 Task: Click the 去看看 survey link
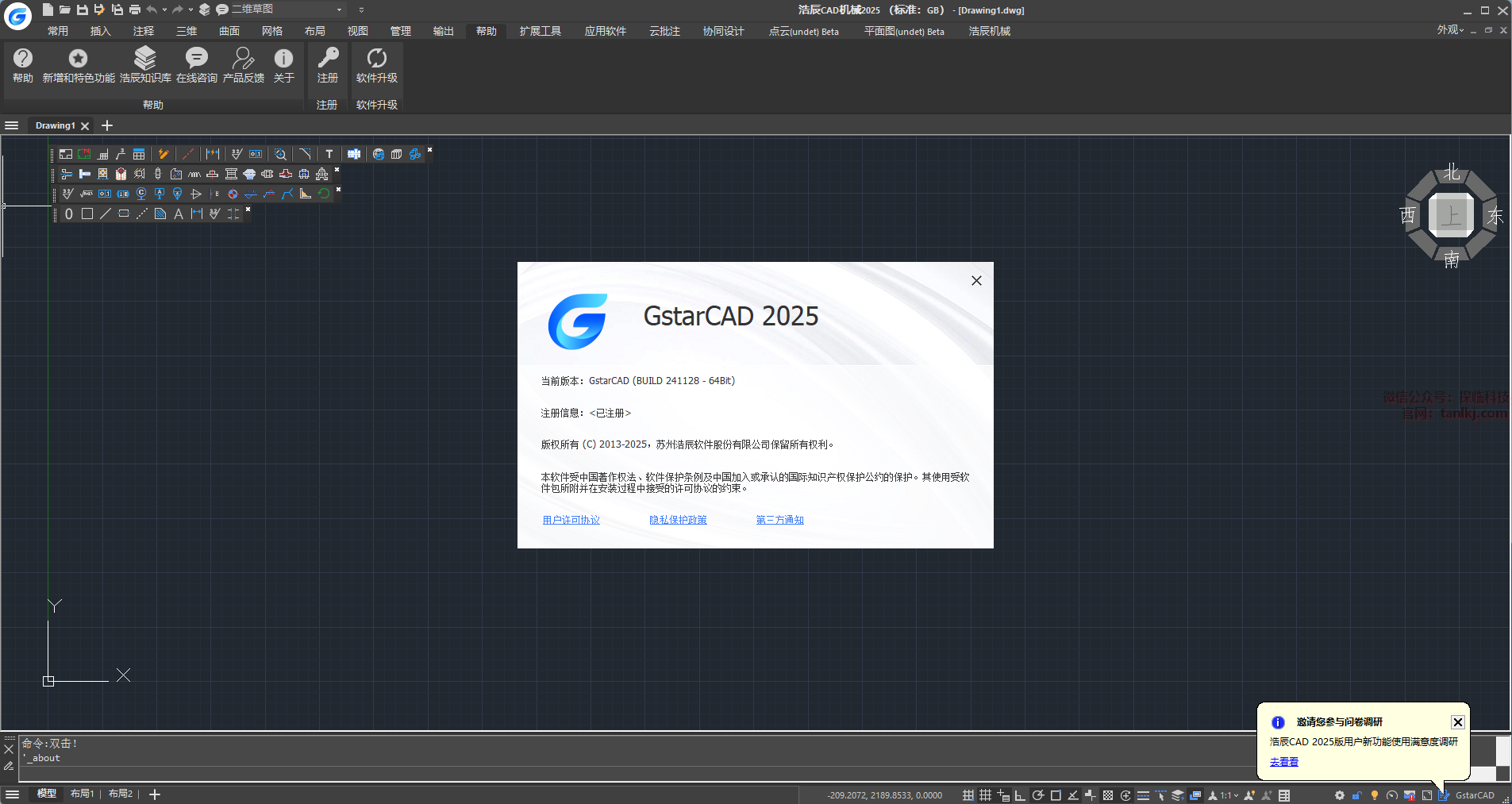1283,762
